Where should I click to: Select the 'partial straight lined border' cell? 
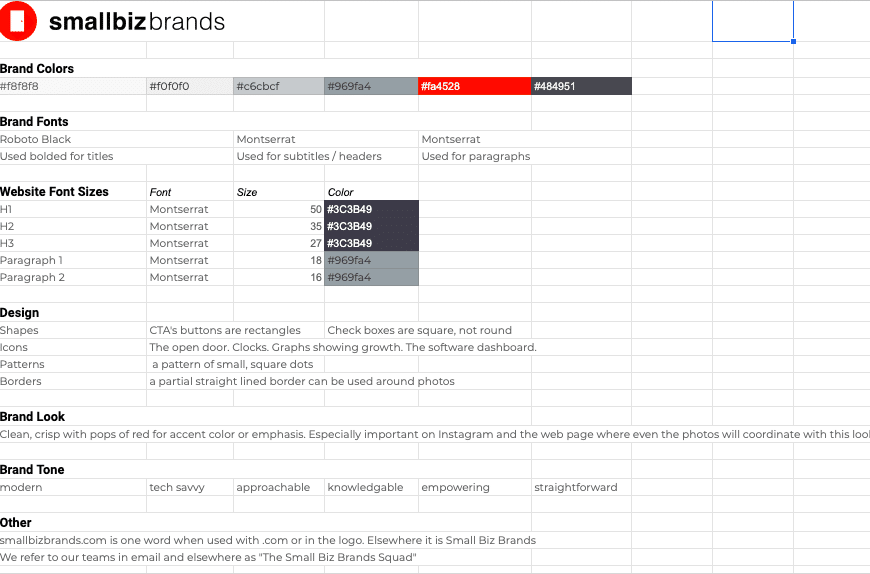coord(302,381)
